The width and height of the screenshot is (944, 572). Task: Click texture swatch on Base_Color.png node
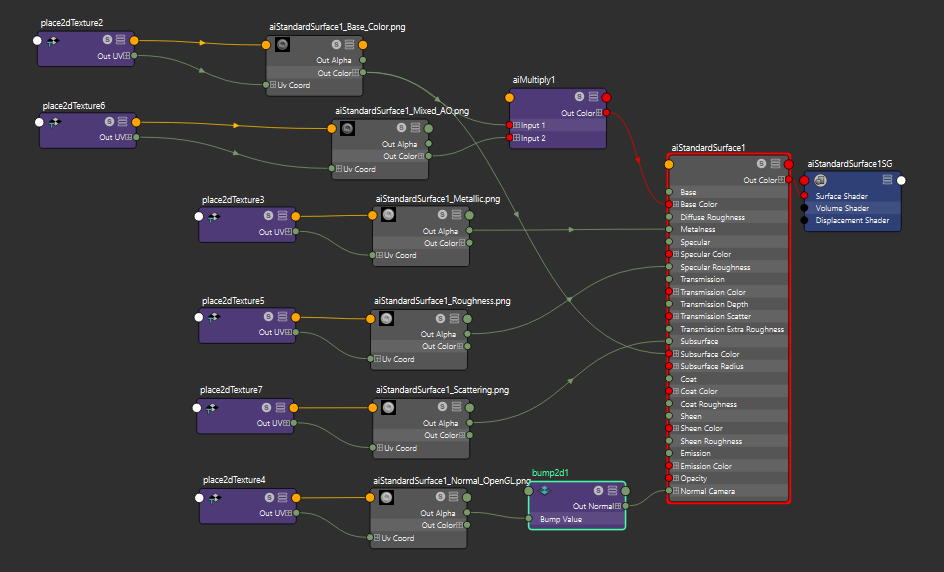pyautogui.click(x=282, y=44)
